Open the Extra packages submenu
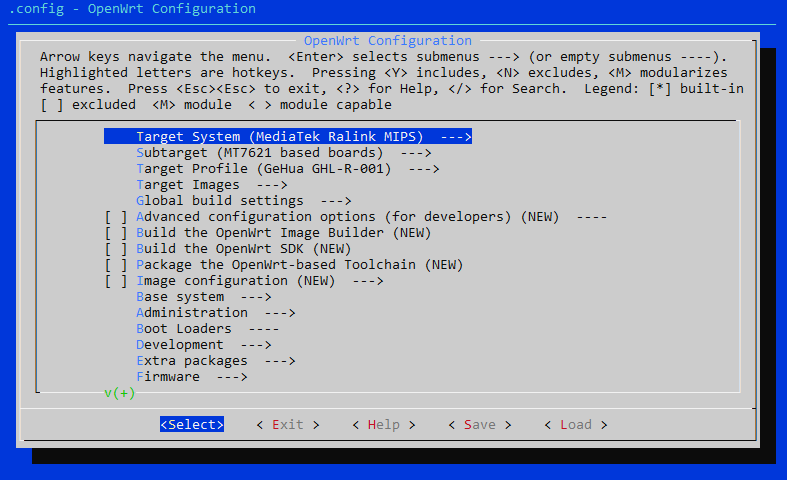The width and height of the screenshot is (787, 480). [215, 361]
